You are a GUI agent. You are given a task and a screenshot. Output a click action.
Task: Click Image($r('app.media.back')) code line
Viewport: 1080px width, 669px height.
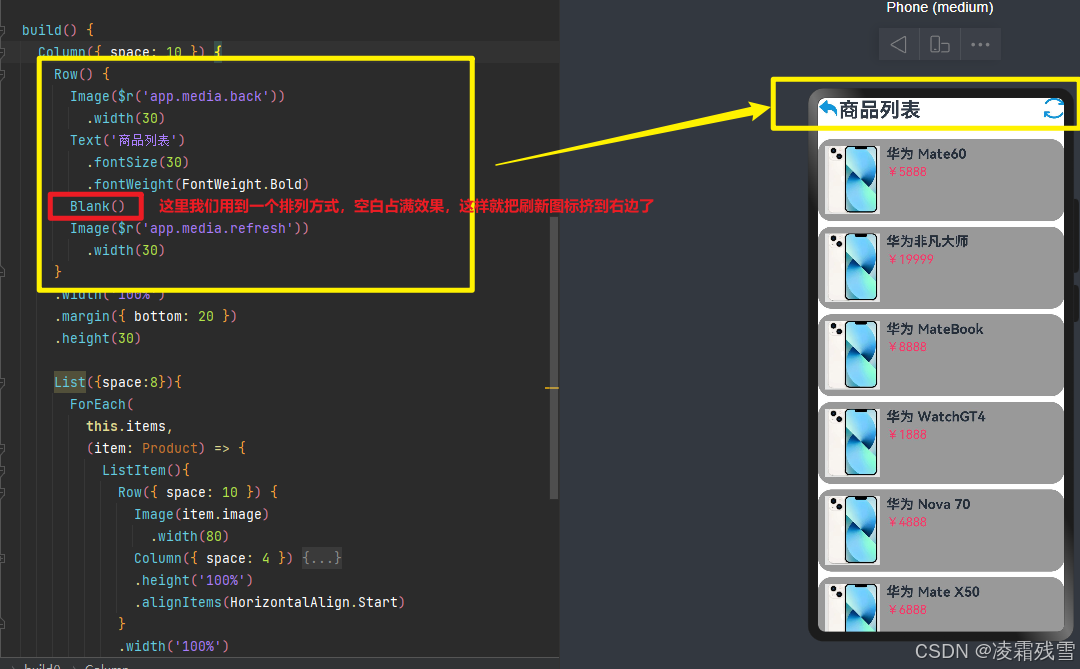tap(177, 96)
